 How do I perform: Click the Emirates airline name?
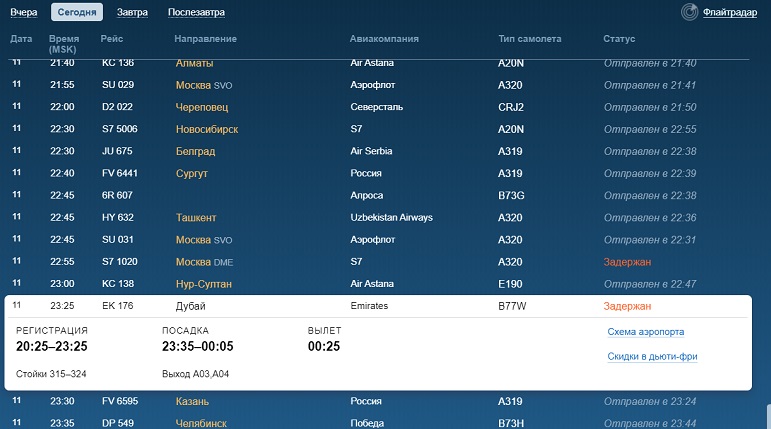point(369,306)
